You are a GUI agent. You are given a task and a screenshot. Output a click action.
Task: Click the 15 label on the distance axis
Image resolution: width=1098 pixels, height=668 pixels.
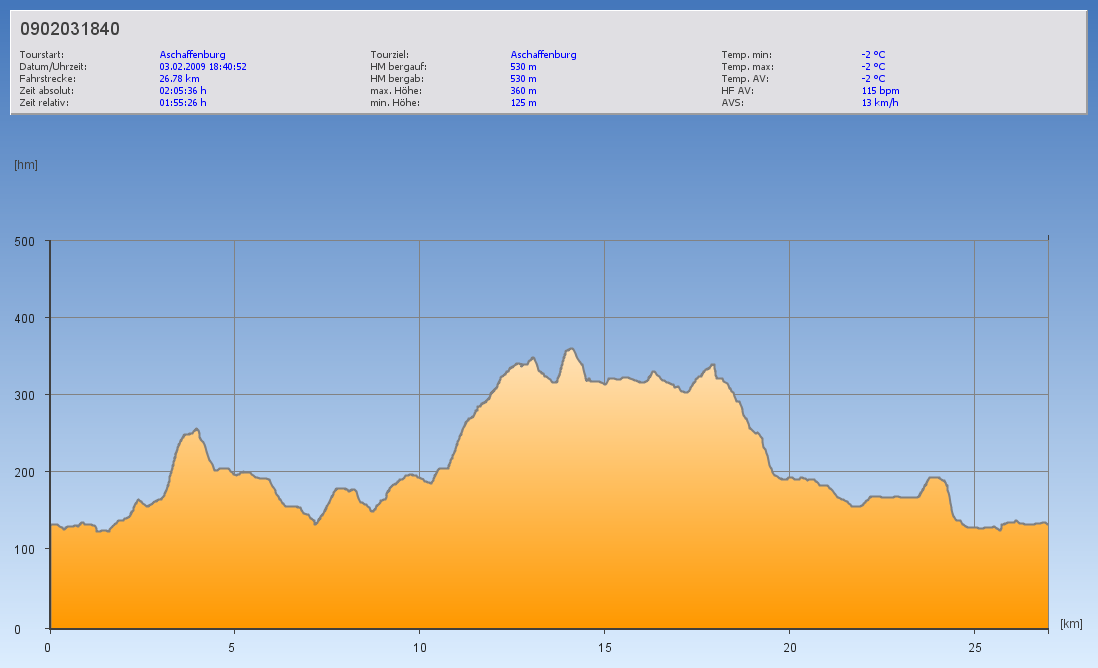coord(604,647)
